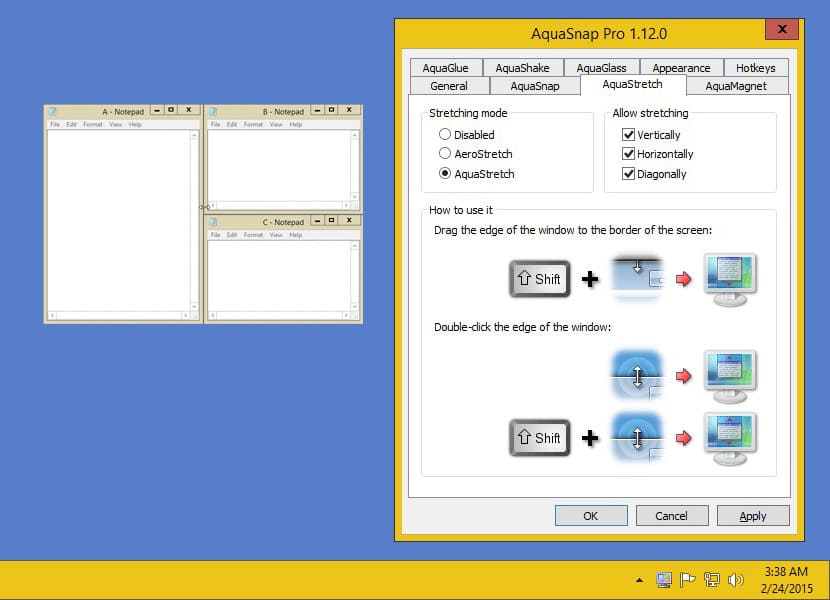The height and width of the screenshot is (600, 830).
Task: Open File menu in A - Notepad
Action: [55, 124]
